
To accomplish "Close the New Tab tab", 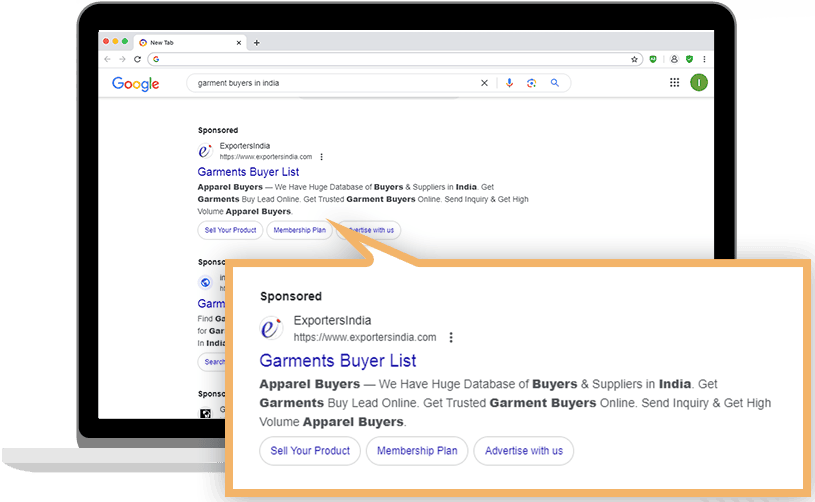I will (x=239, y=43).
